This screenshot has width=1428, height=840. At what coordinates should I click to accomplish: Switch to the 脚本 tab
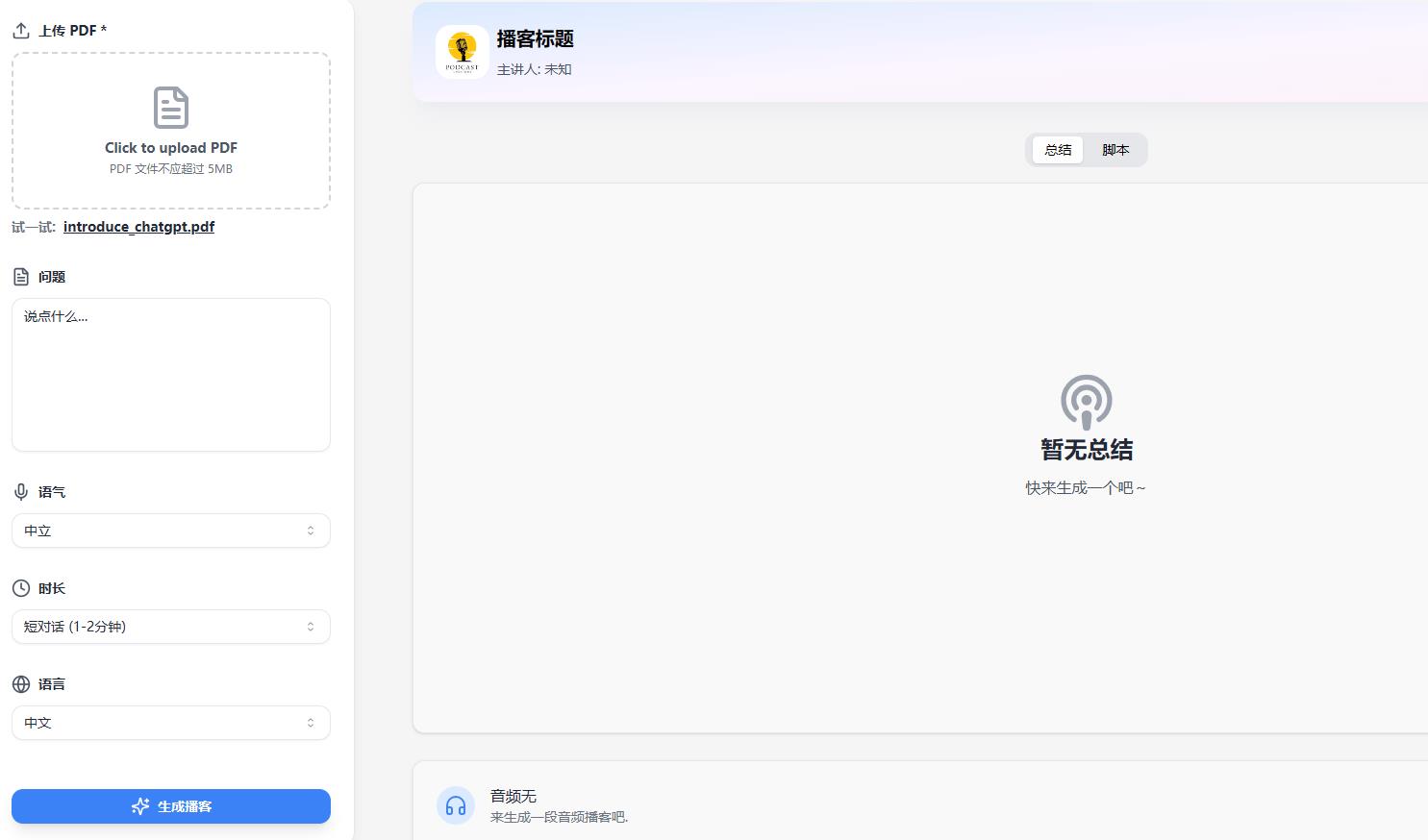(1115, 150)
